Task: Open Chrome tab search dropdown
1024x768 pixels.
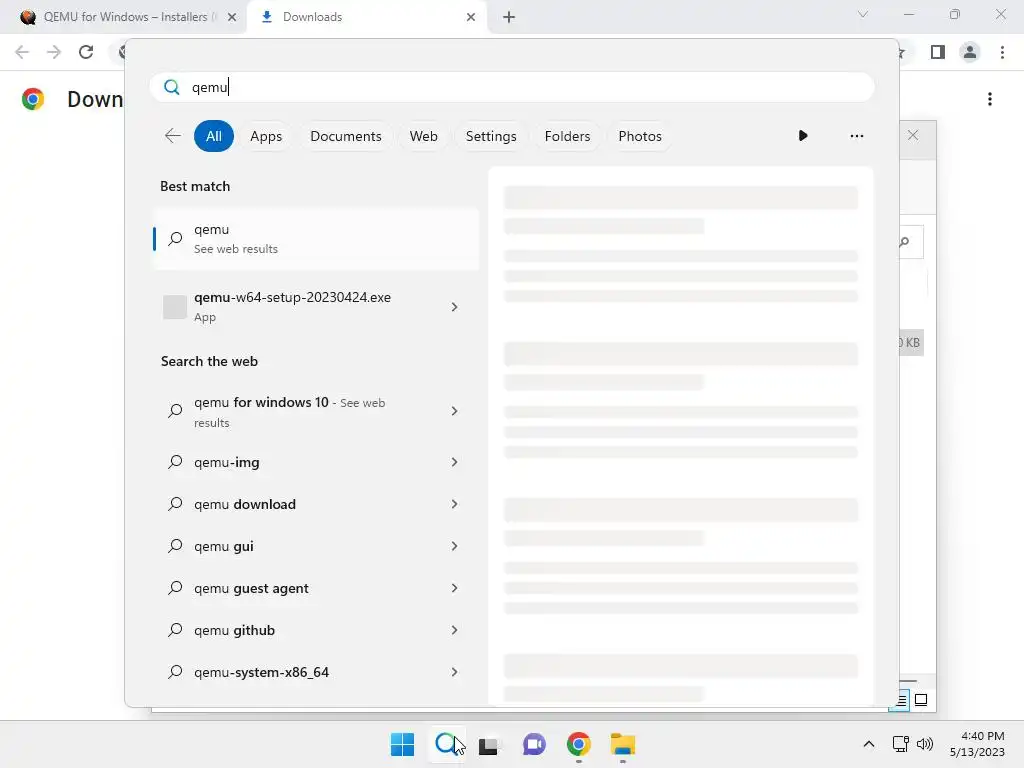Action: [x=863, y=14]
